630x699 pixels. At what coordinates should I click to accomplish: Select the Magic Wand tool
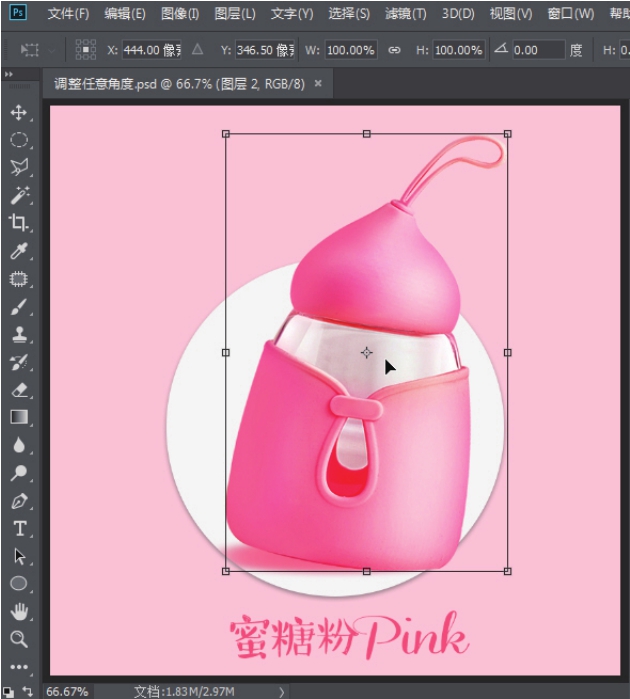point(18,195)
